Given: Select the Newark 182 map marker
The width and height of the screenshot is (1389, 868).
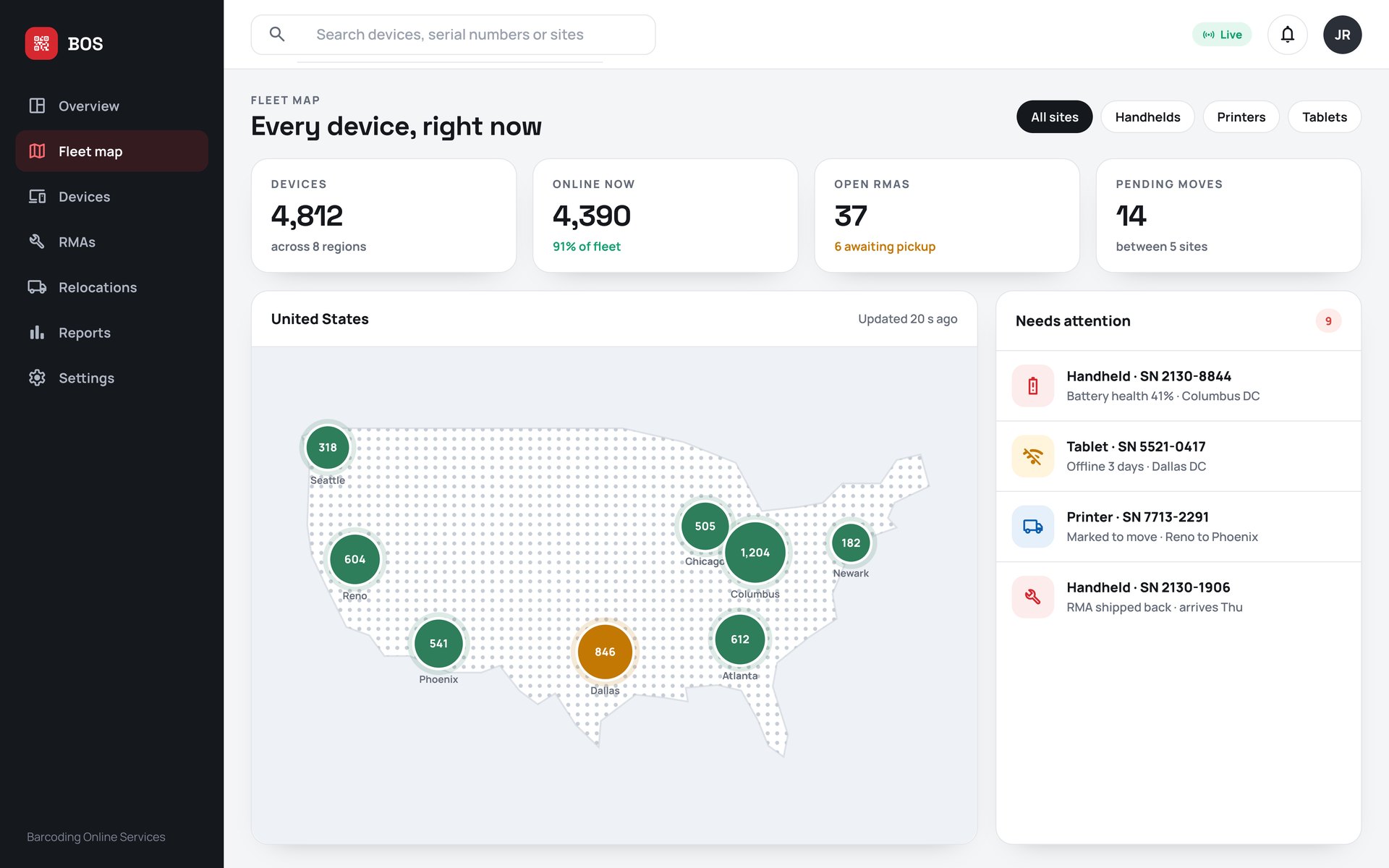Looking at the screenshot, I should click(x=851, y=542).
